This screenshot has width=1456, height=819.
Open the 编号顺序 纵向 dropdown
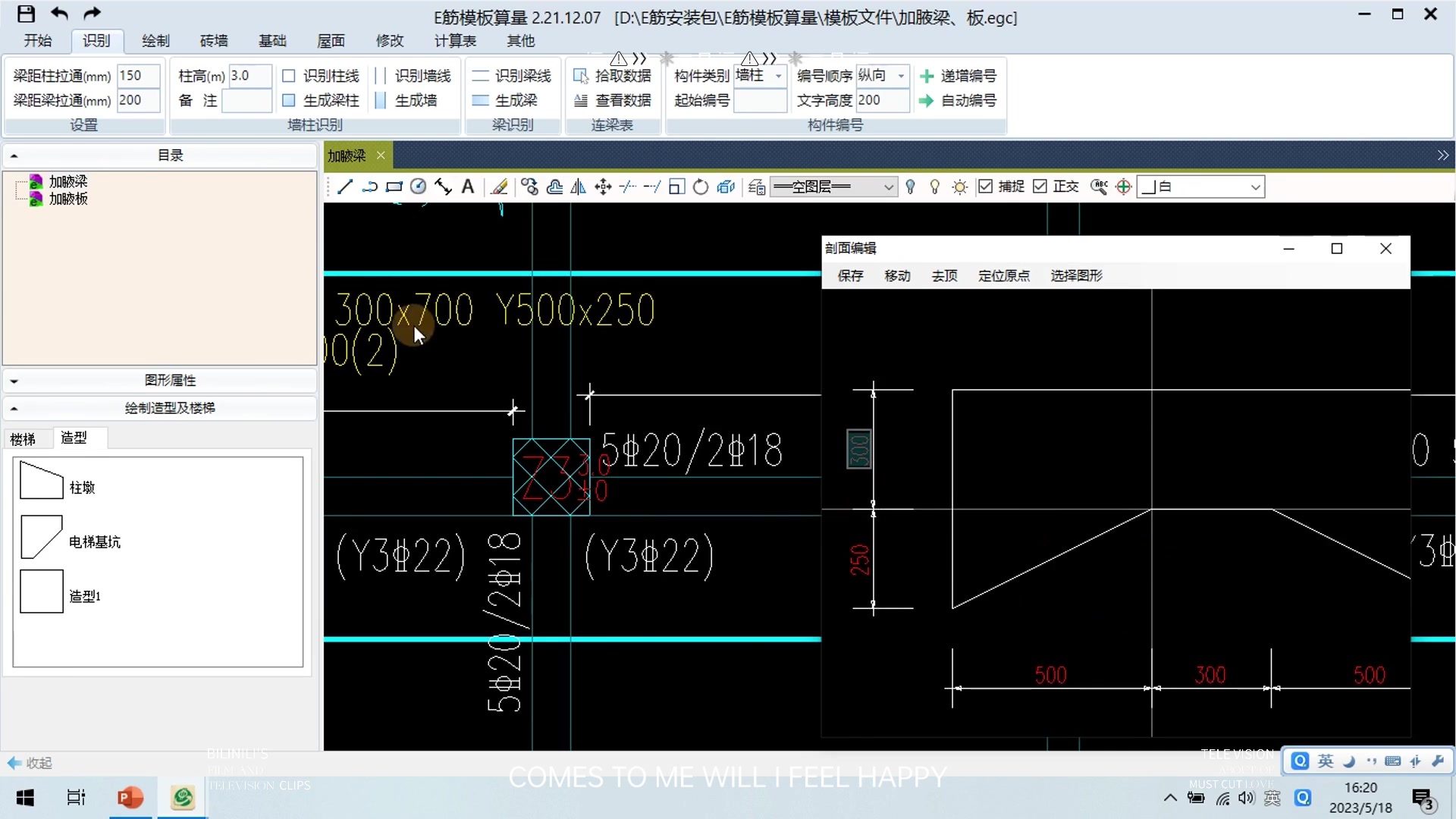pos(901,76)
